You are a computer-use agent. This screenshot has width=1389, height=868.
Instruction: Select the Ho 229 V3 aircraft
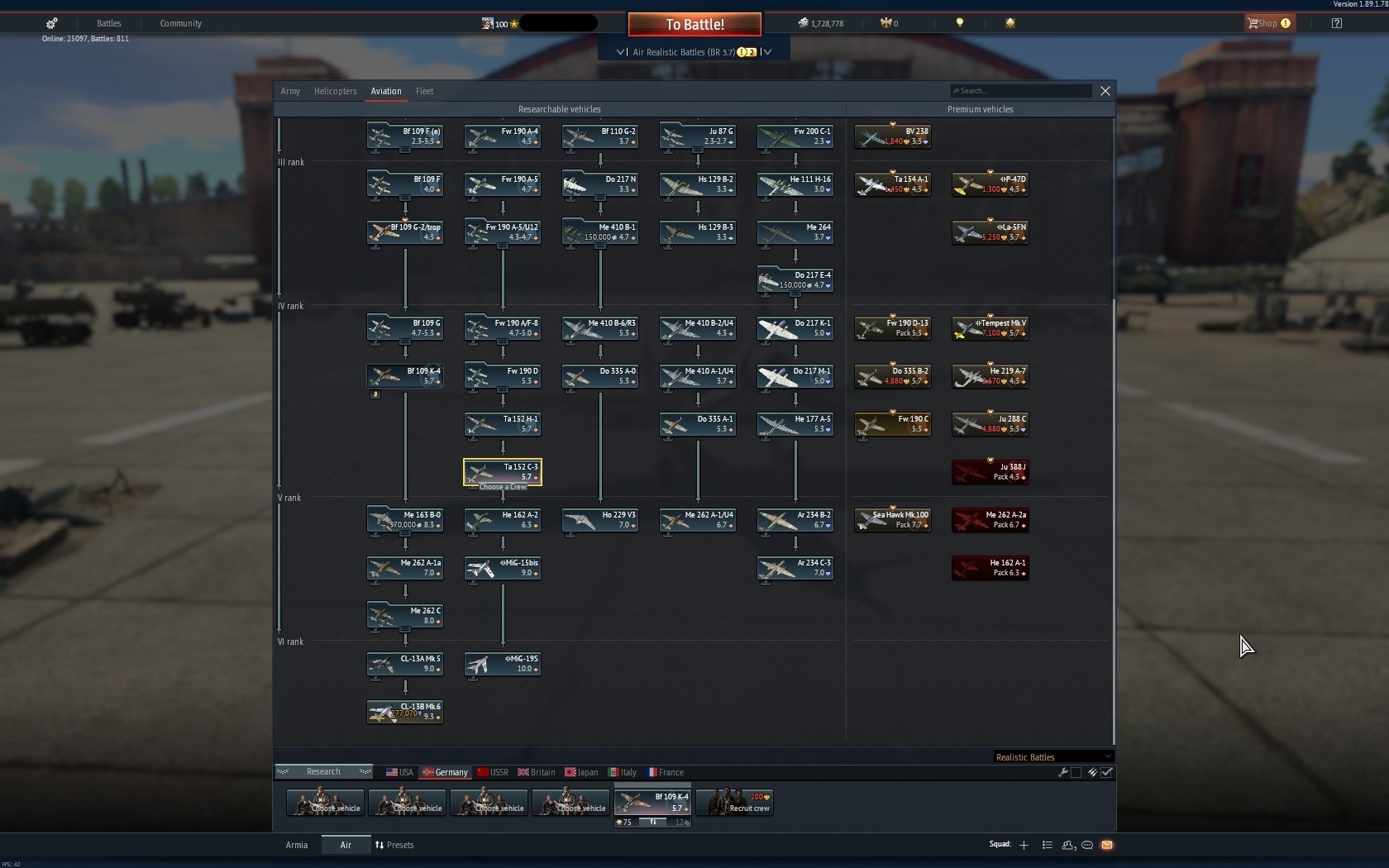(600, 520)
